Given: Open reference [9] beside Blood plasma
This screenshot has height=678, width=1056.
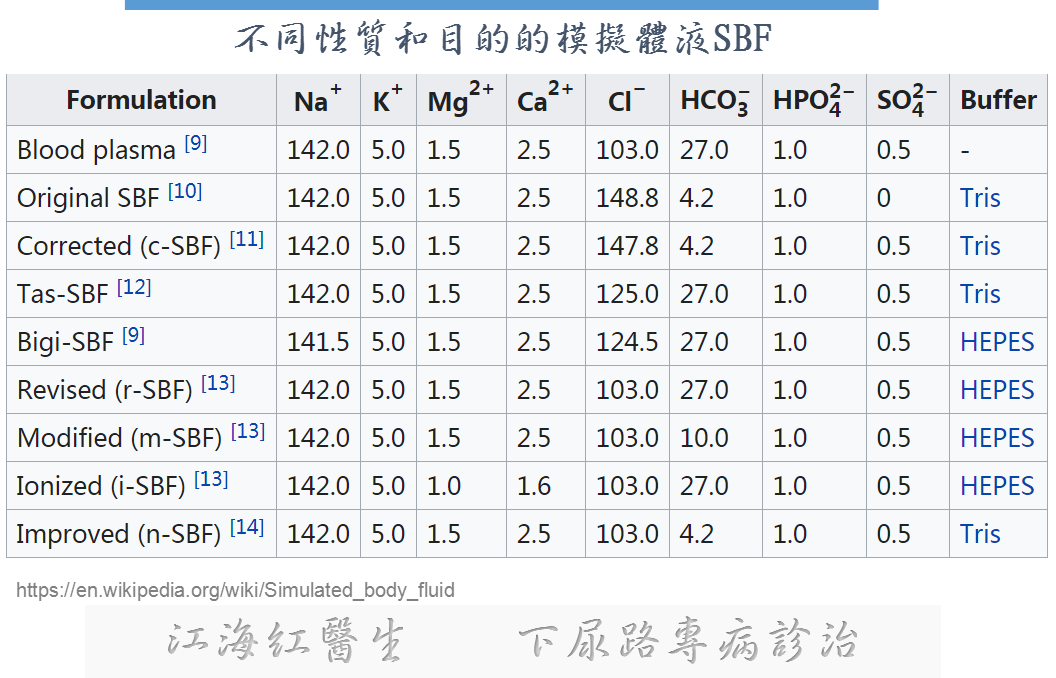Looking at the screenshot, I should point(196,143).
